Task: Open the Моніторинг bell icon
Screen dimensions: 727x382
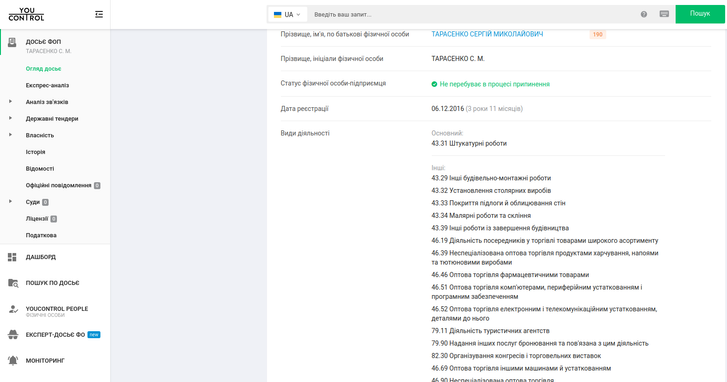Action: 13,360
